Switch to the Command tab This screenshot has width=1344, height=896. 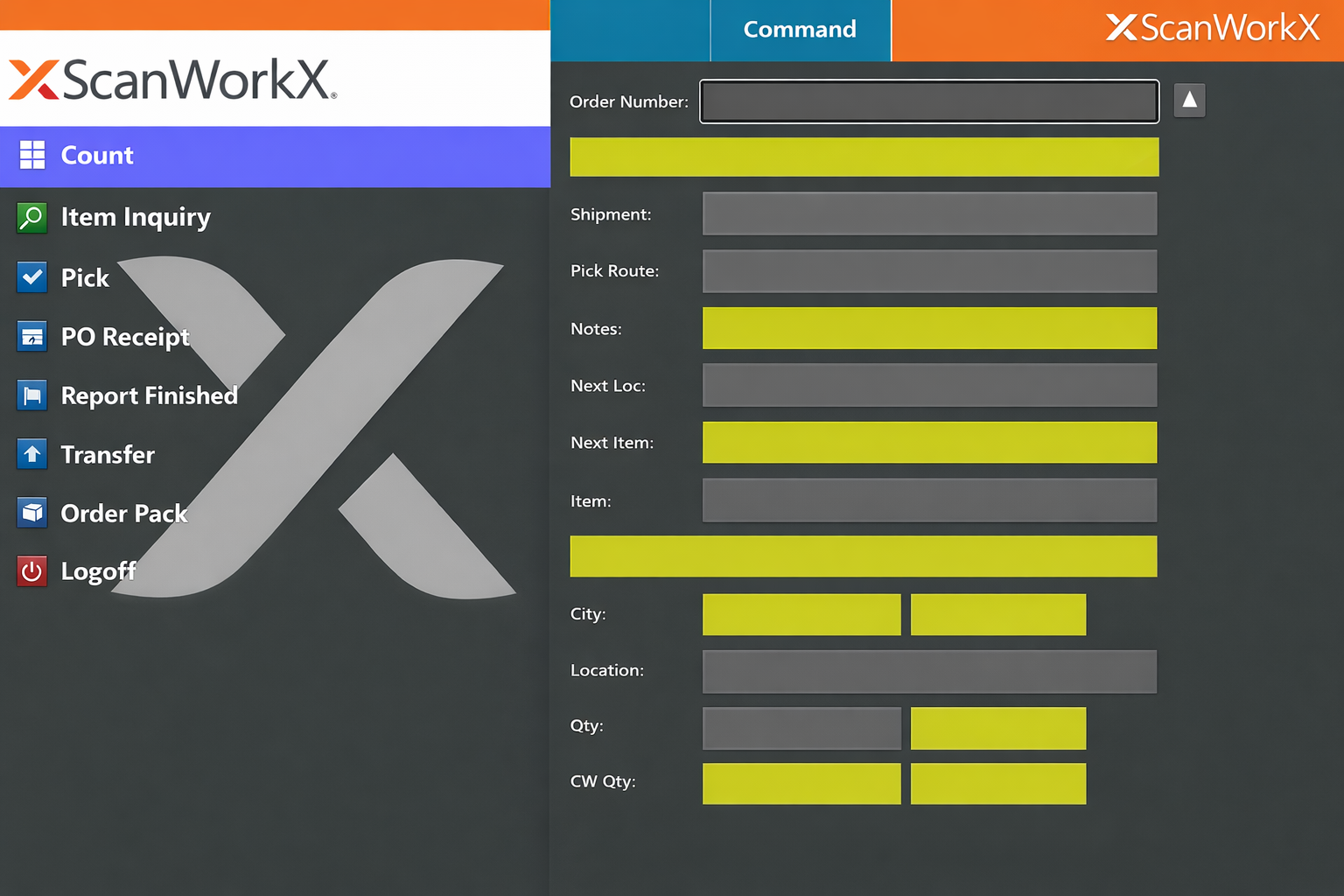coord(799,29)
